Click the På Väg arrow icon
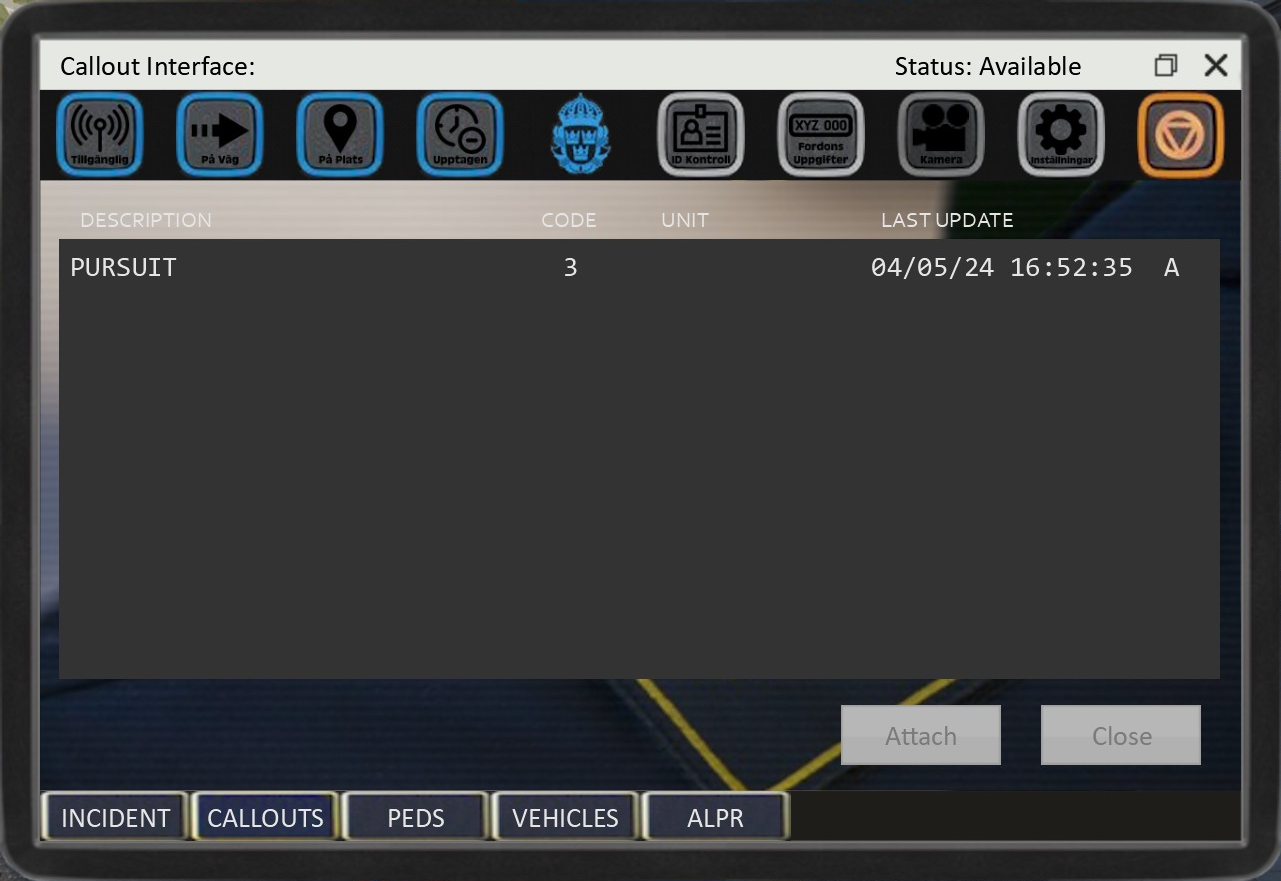 point(220,135)
